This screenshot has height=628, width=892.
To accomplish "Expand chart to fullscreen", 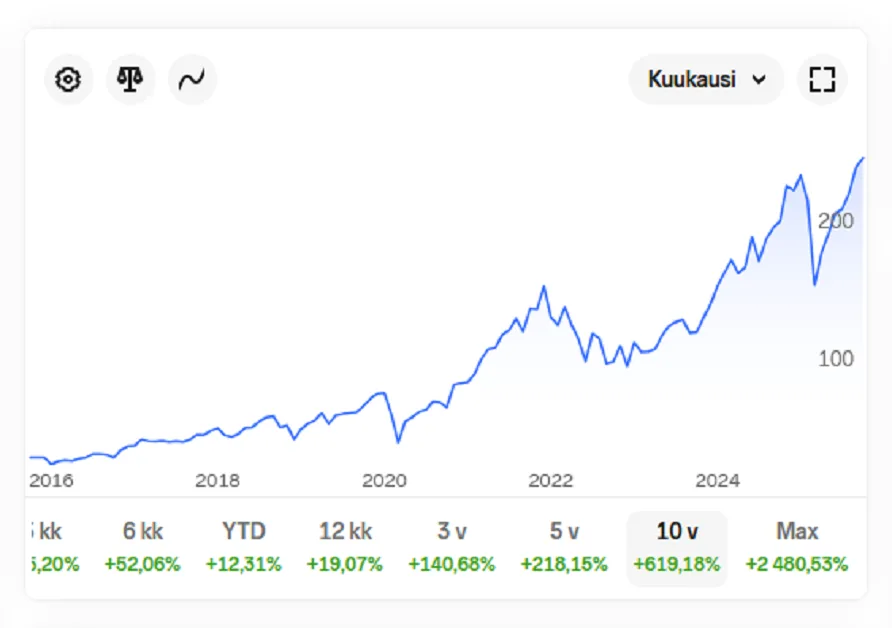I will [822, 80].
